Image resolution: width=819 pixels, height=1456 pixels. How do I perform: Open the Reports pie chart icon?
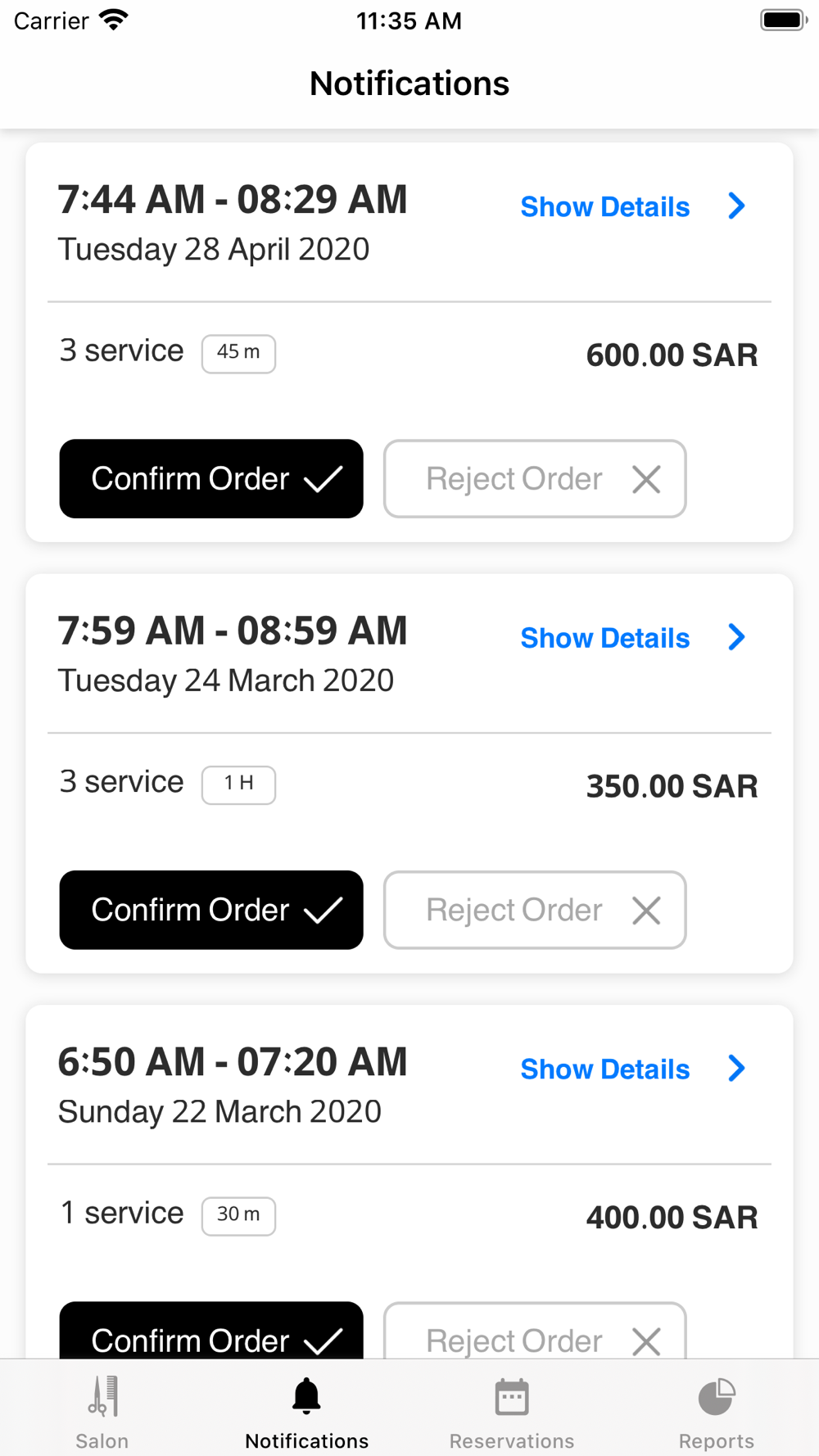click(x=717, y=1396)
